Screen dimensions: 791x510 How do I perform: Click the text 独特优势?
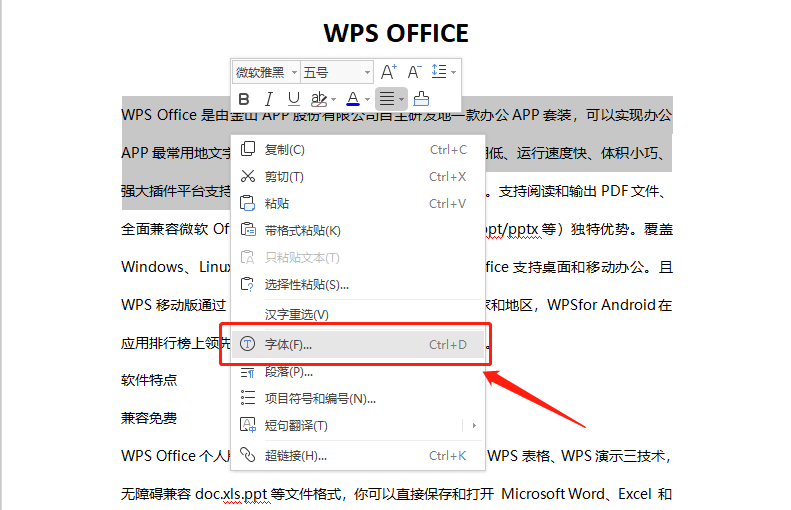point(600,229)
